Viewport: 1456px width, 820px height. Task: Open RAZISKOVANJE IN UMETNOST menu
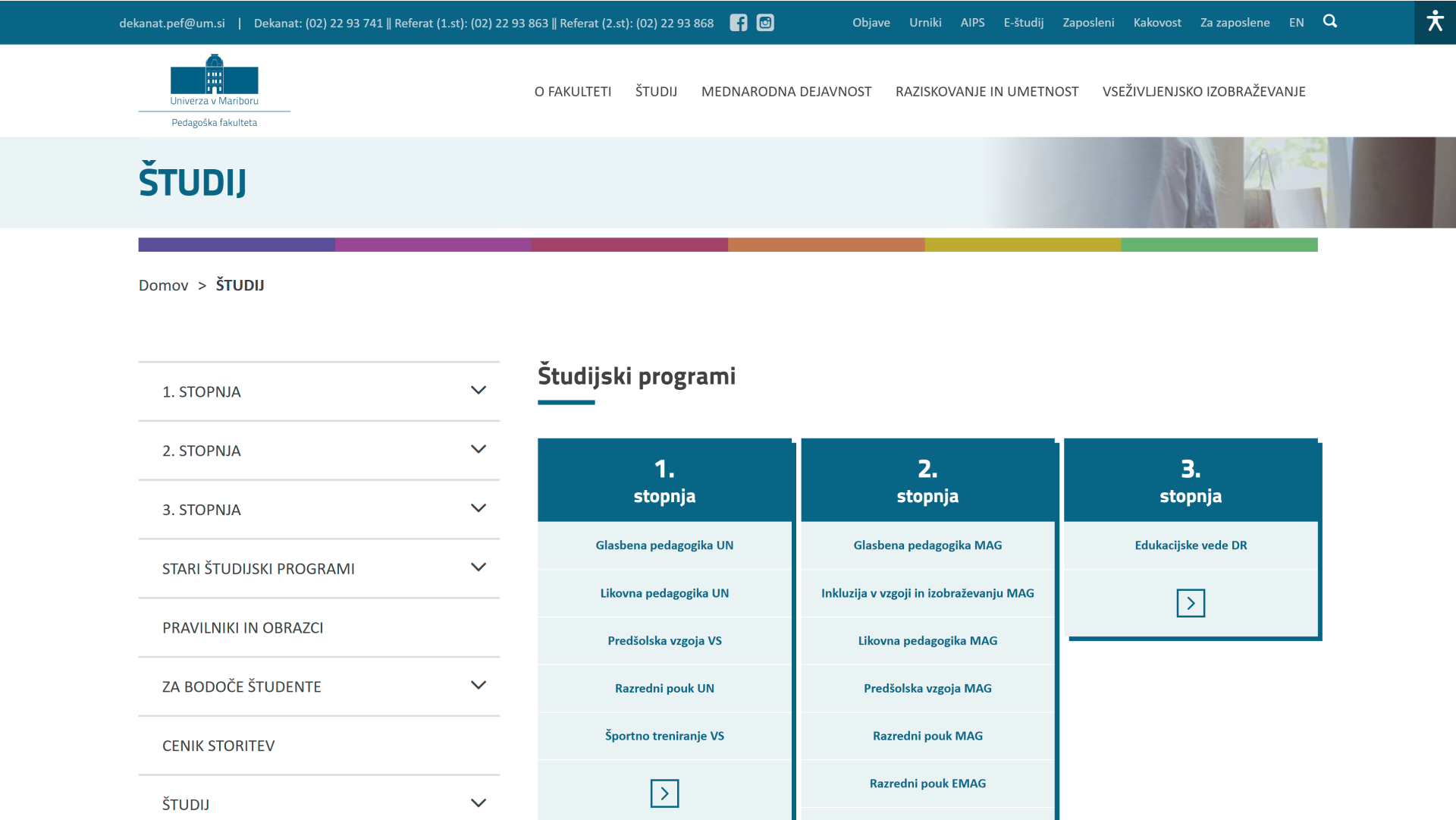(x=987, y=92)
